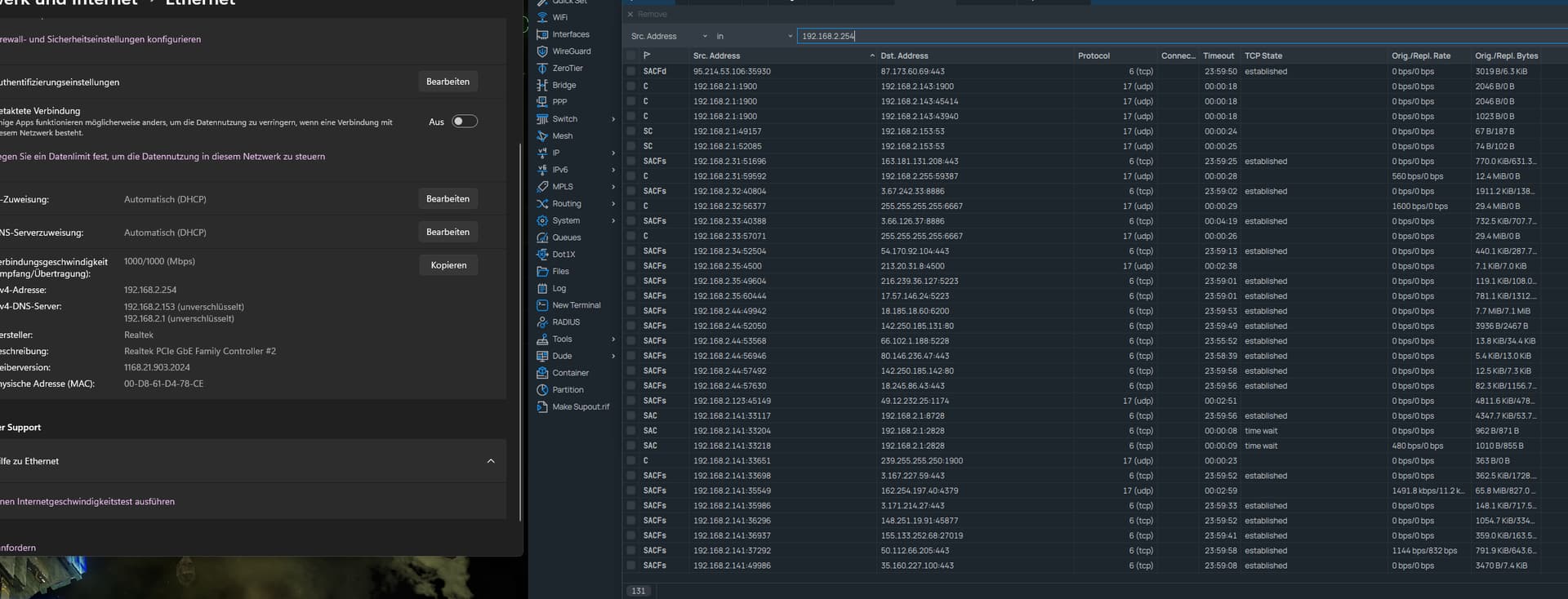The height and width of the screenshot is (599, 1568).
Task: Check the row for 192.168.2.1:49157
Action: coord(630,131)
